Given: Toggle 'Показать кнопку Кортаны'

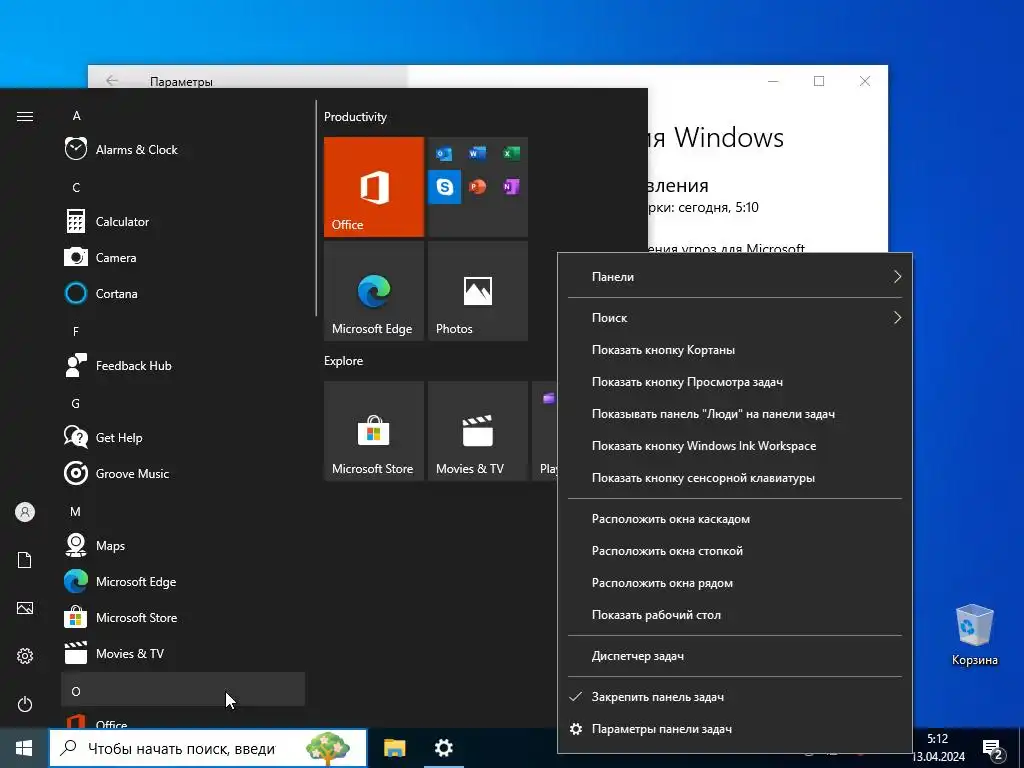Looking at the screenshot, I should 735,350.
